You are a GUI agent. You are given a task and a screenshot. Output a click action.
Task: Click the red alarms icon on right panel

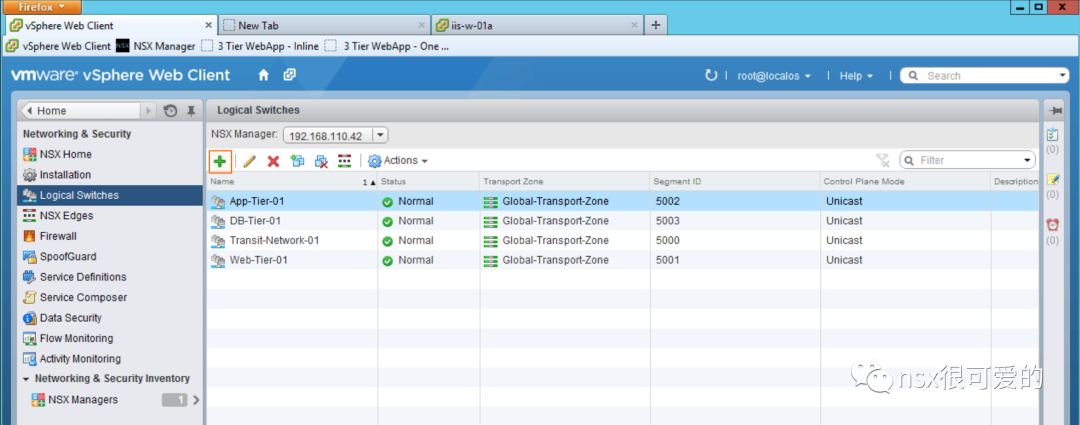pos(1052,225)
